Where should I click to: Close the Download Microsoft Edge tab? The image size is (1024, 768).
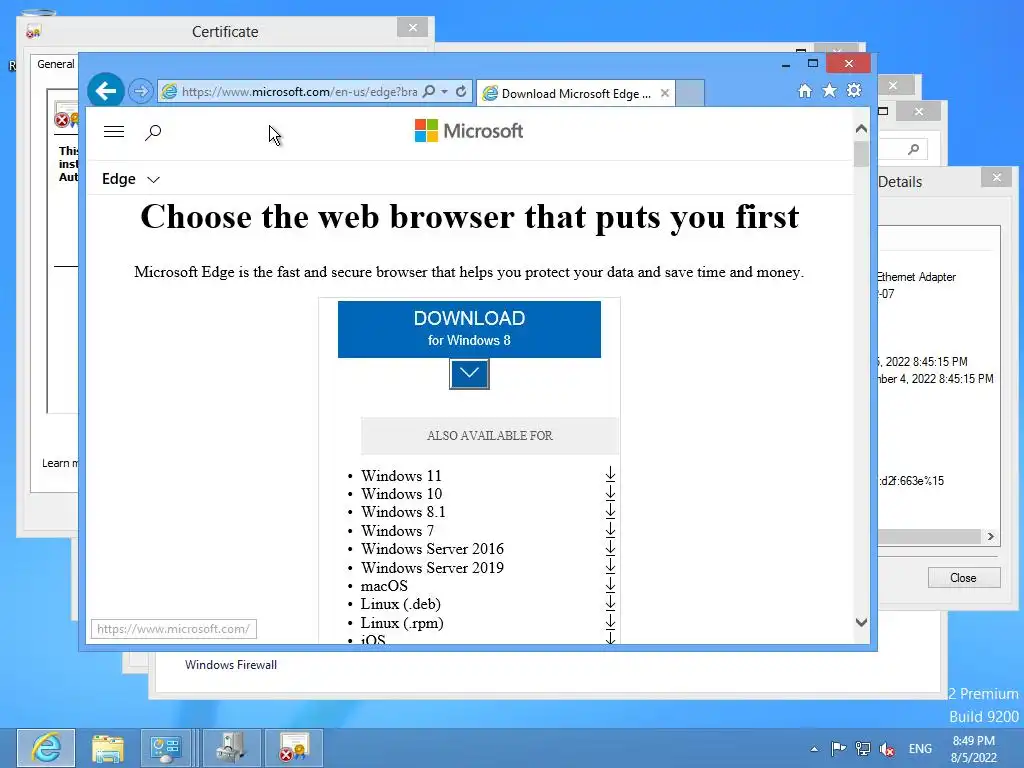tap(665, 93)
